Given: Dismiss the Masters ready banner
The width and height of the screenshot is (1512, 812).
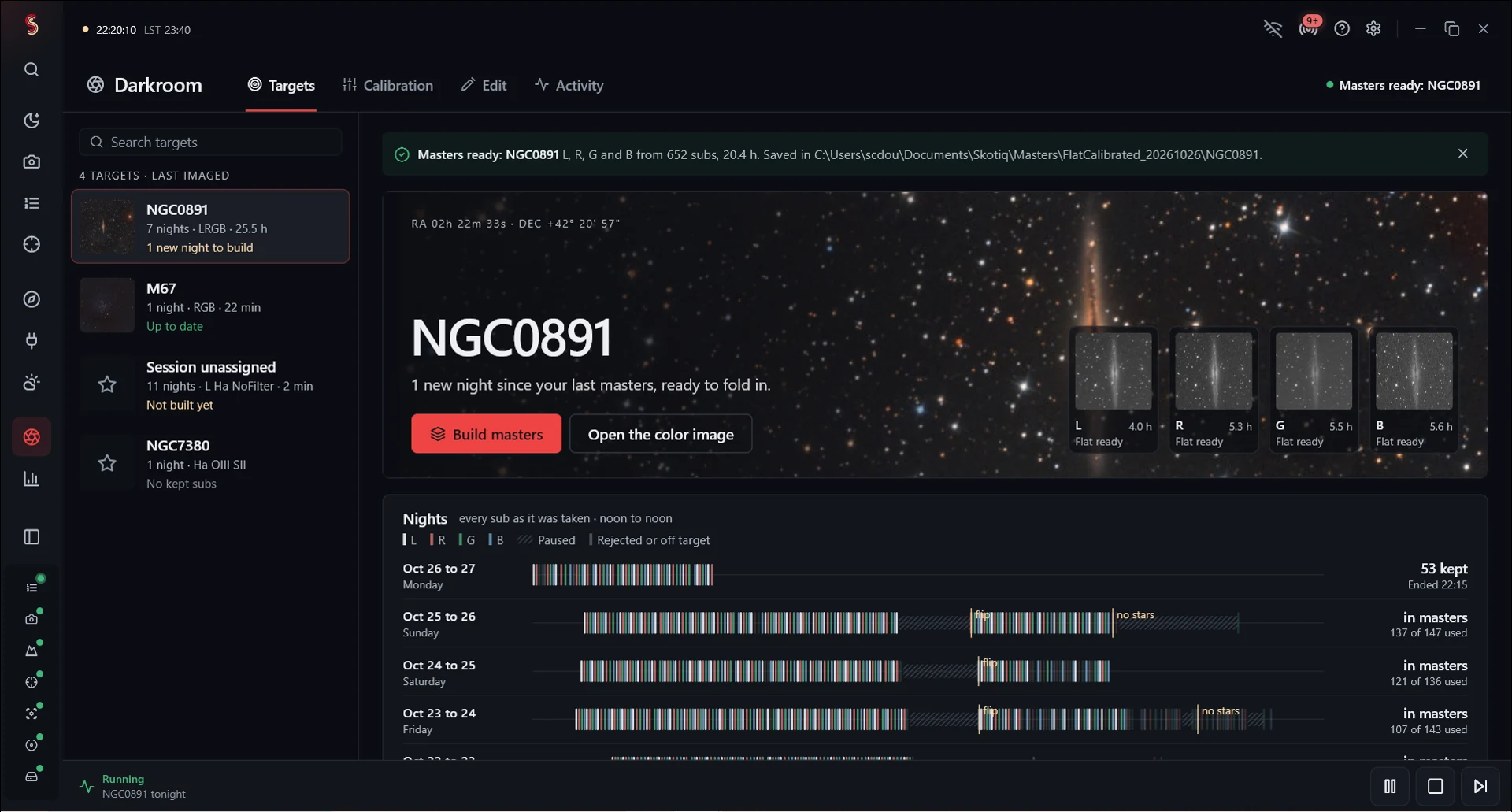Looking at the screenshot, I should [x=1462, y=154].
